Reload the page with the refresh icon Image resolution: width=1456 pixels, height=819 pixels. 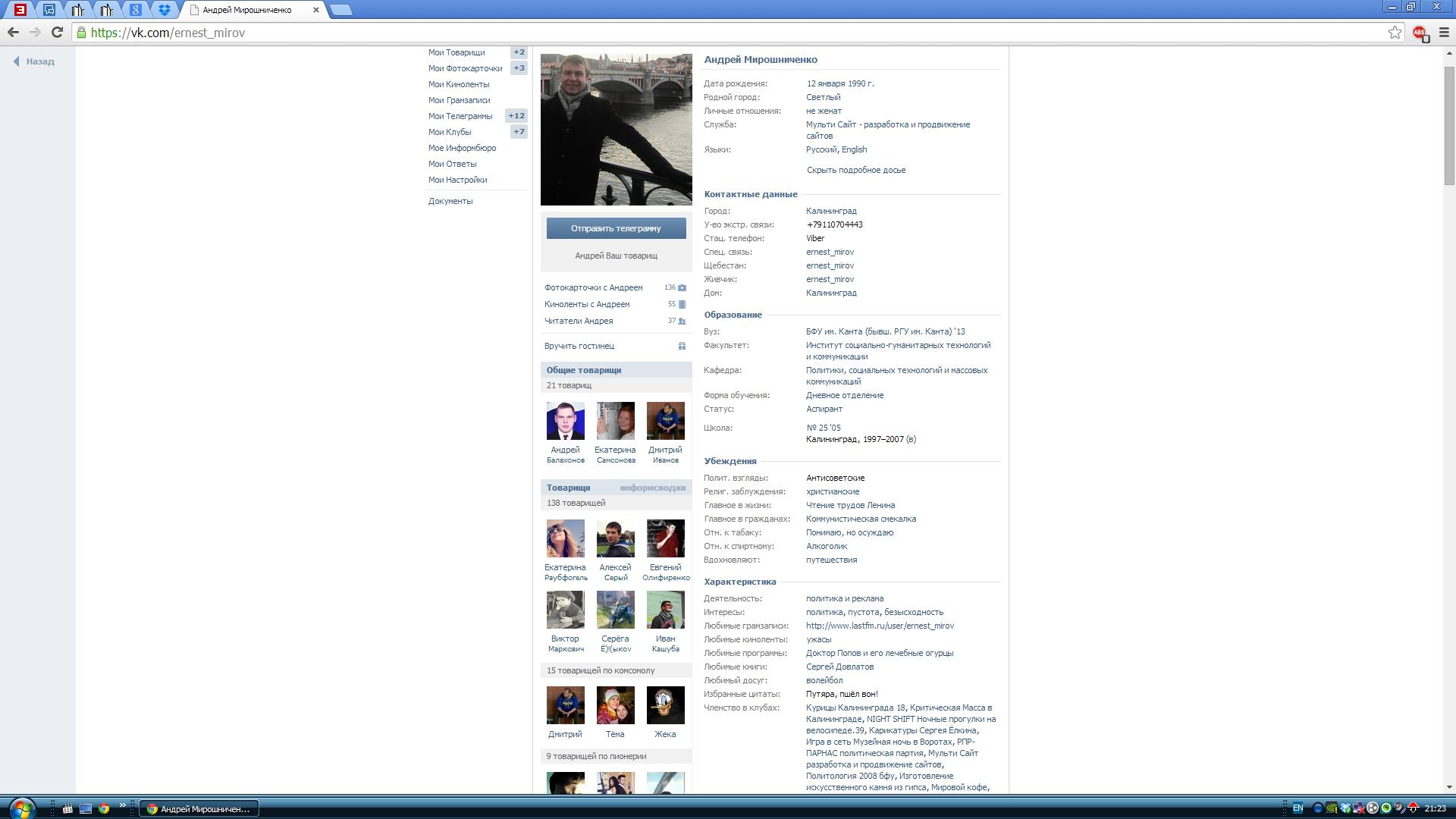click(57, 32)
